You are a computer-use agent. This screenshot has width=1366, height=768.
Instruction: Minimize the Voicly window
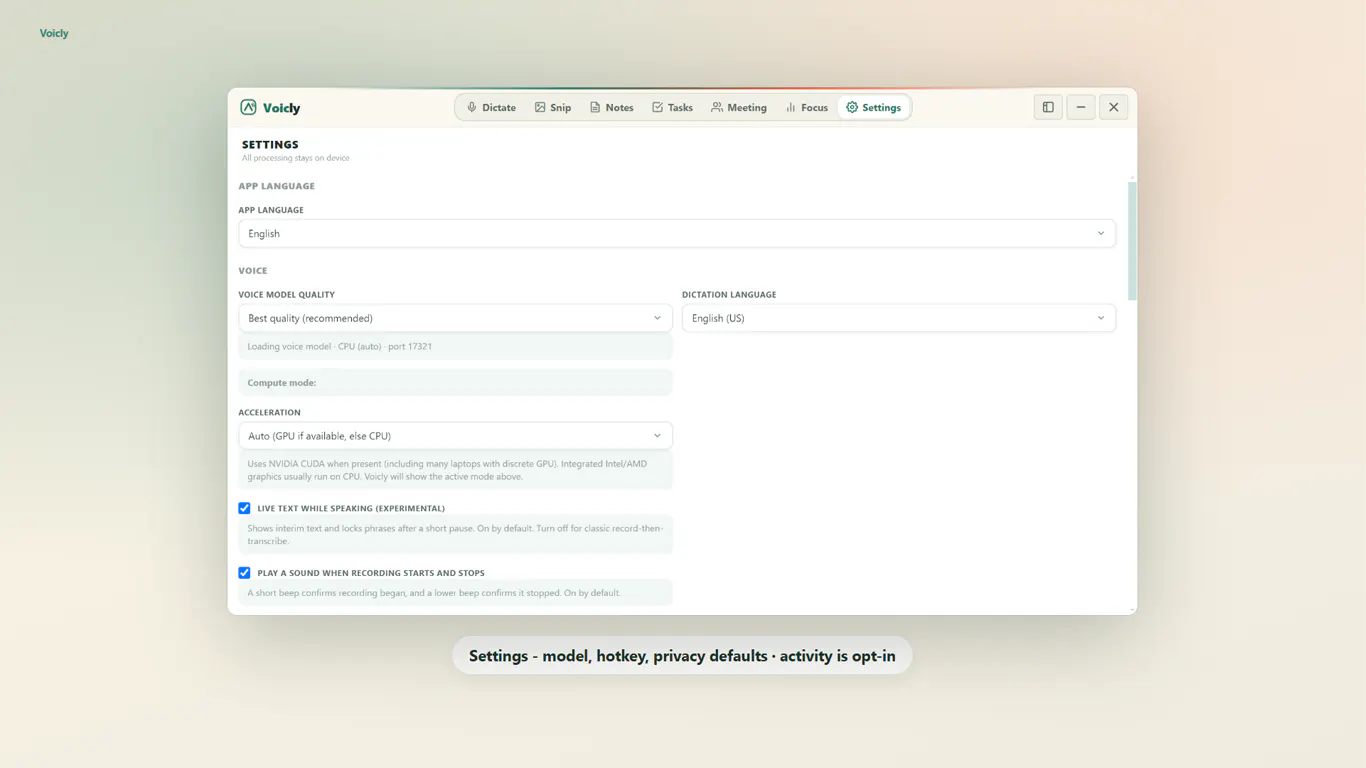(1081, 107)
